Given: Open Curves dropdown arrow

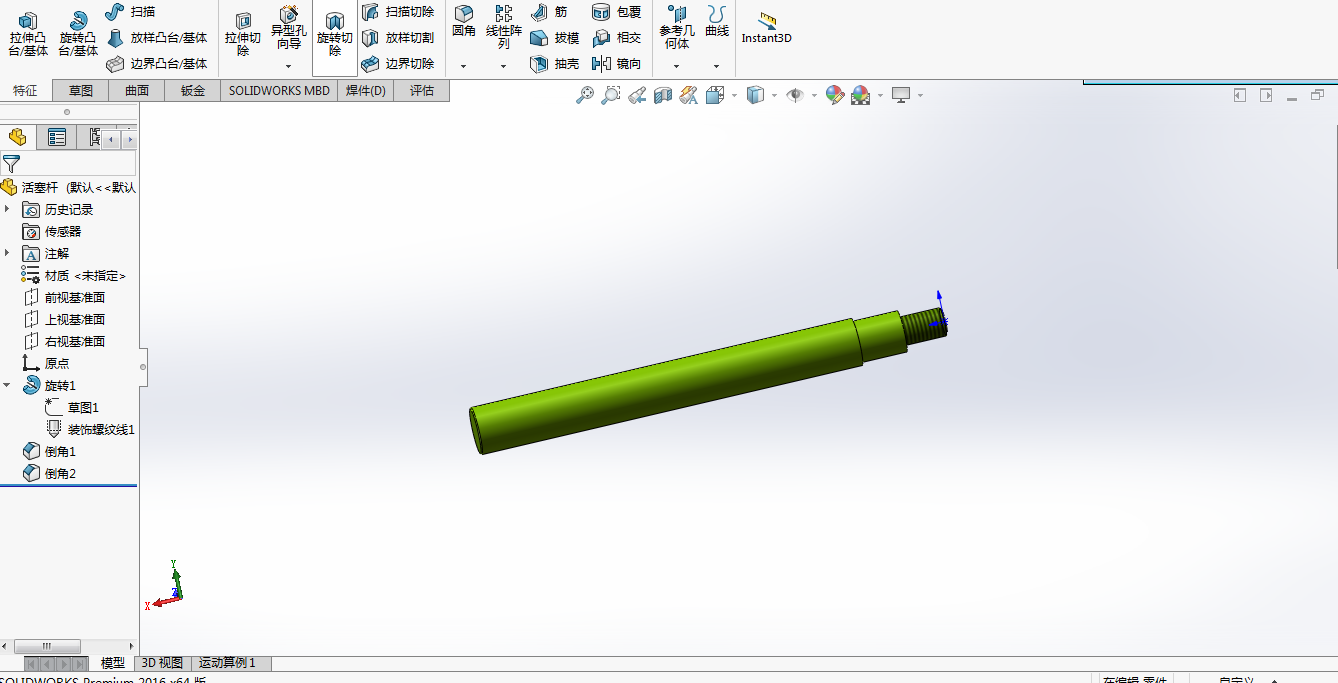Looking at the screenshot, I should tap(717, 66).
